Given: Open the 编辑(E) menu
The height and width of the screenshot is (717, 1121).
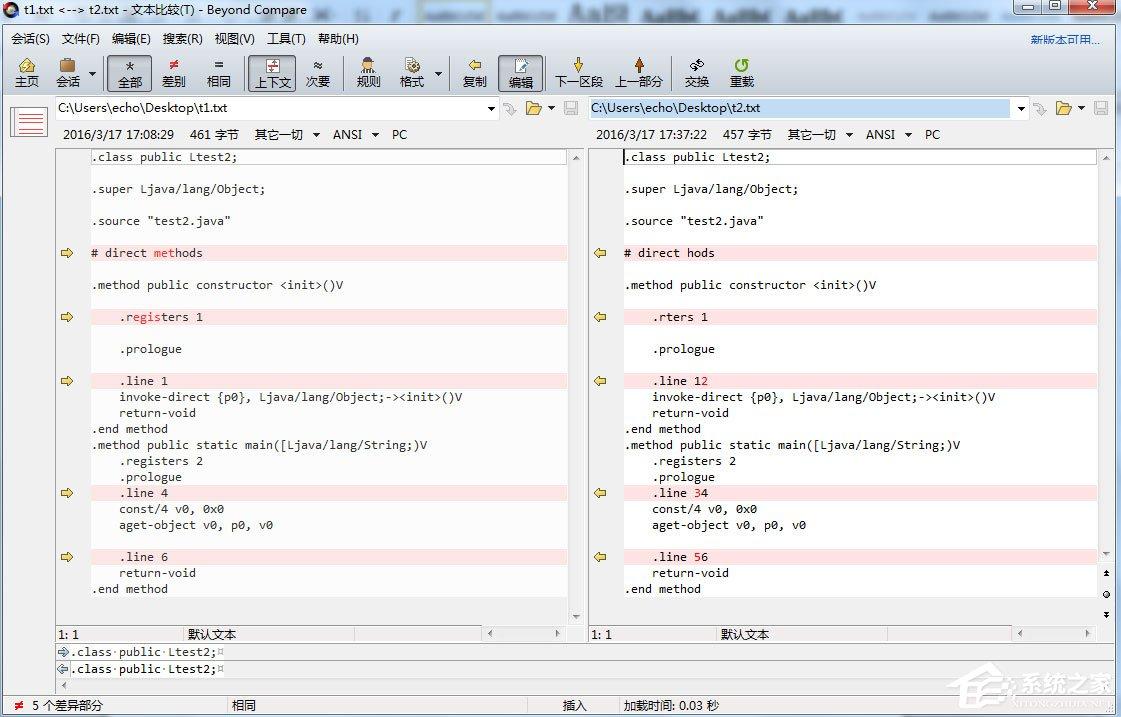Looking at the screenshot, I should [x=132, y=39].
